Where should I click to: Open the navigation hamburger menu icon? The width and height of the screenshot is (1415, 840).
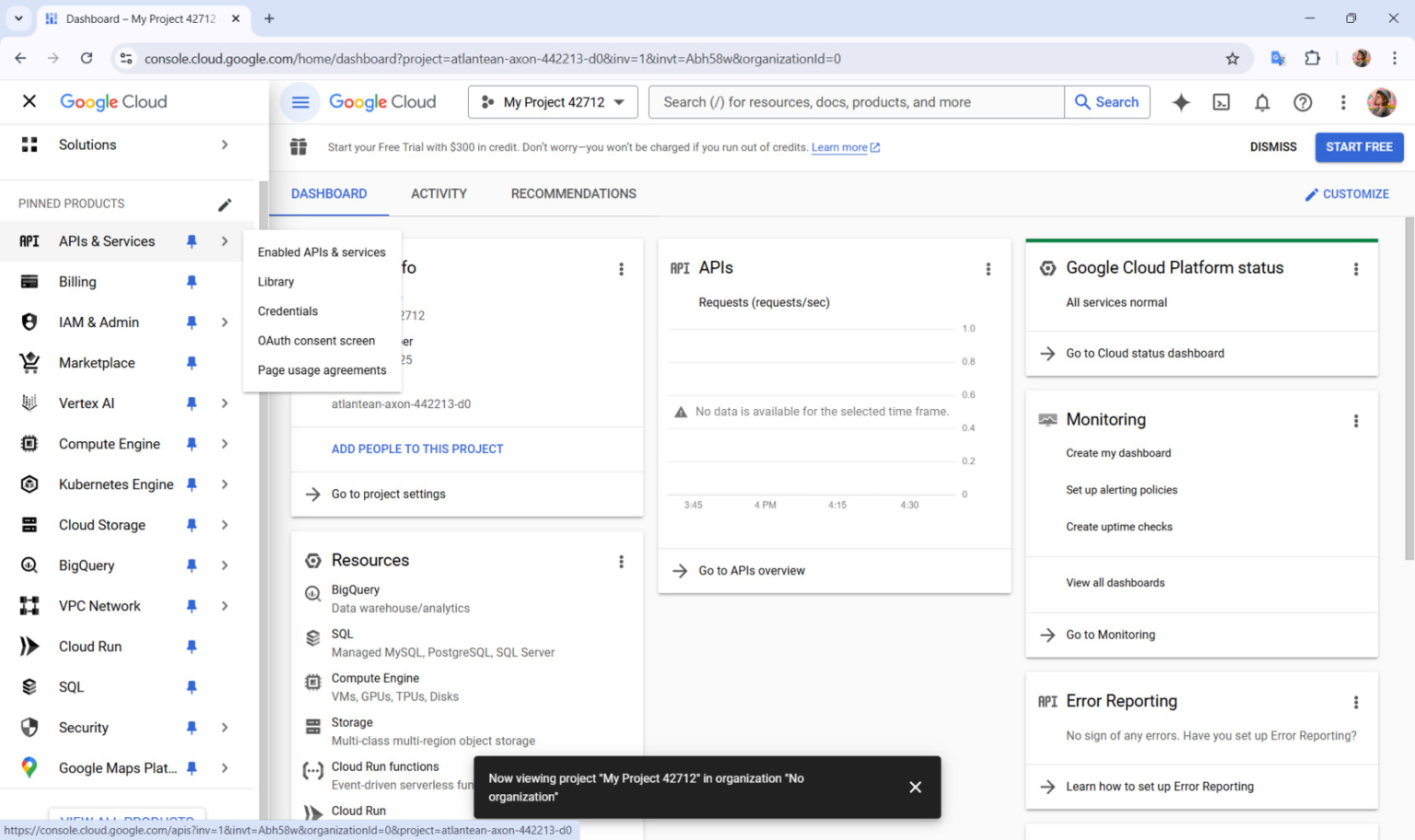[x=299, y=101]
